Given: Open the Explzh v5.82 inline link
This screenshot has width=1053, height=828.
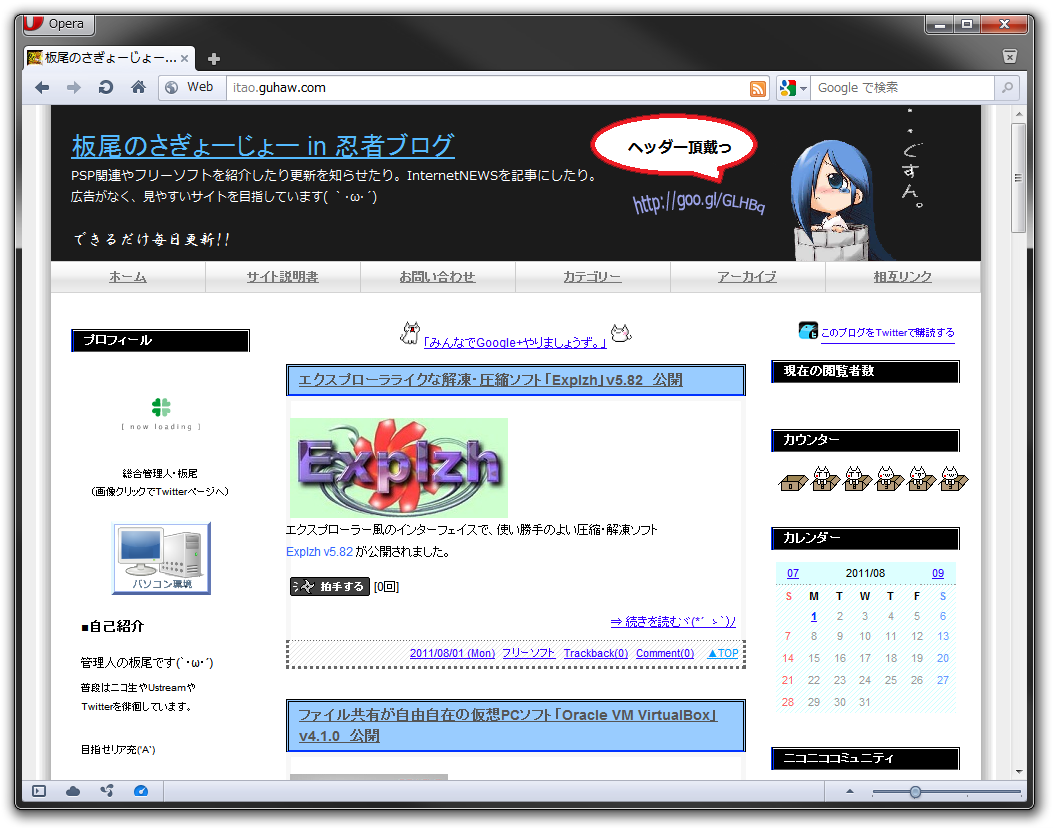Looking at the screenshot, I should click(x=319, y=551).
